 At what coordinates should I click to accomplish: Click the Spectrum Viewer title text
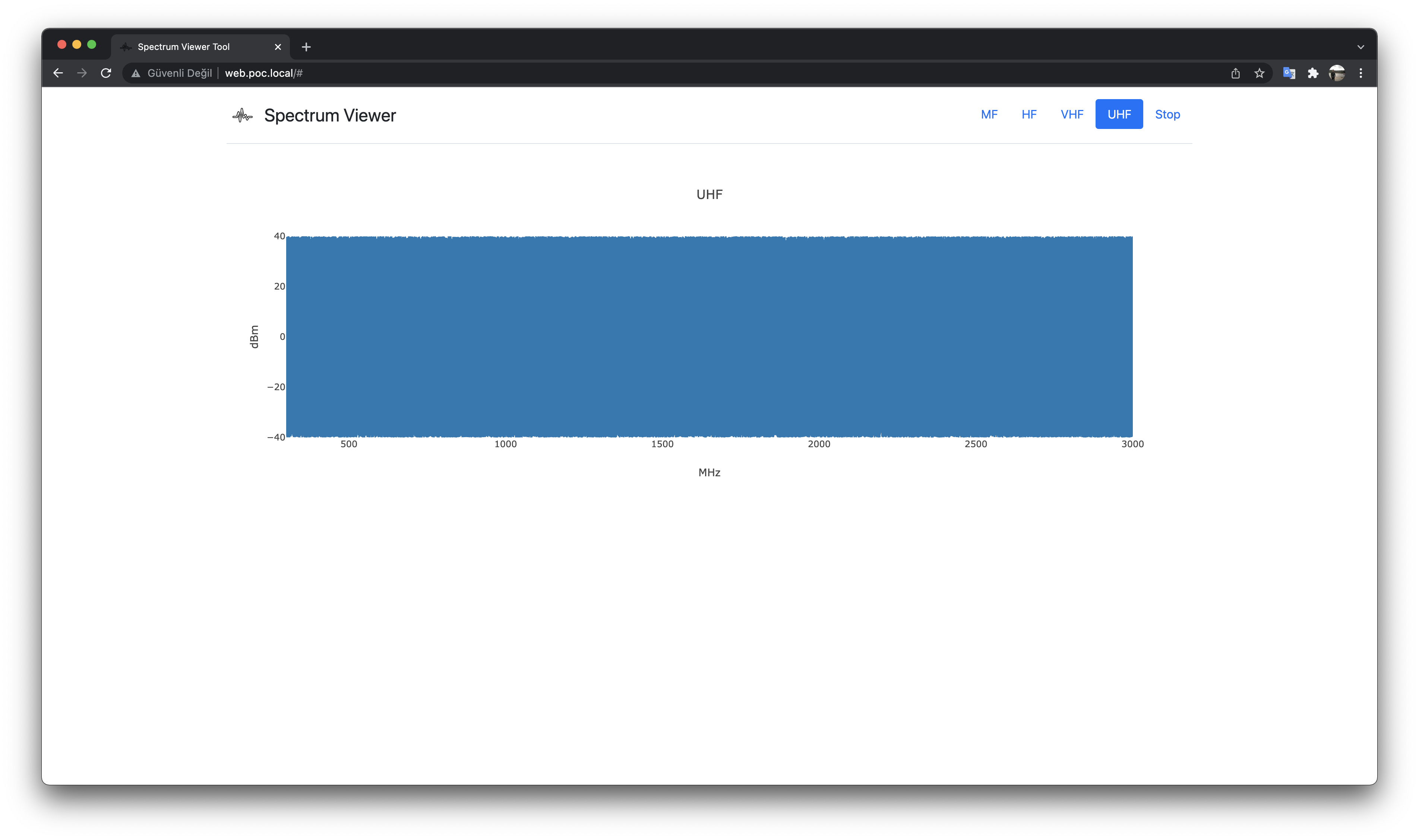(330, 116)
